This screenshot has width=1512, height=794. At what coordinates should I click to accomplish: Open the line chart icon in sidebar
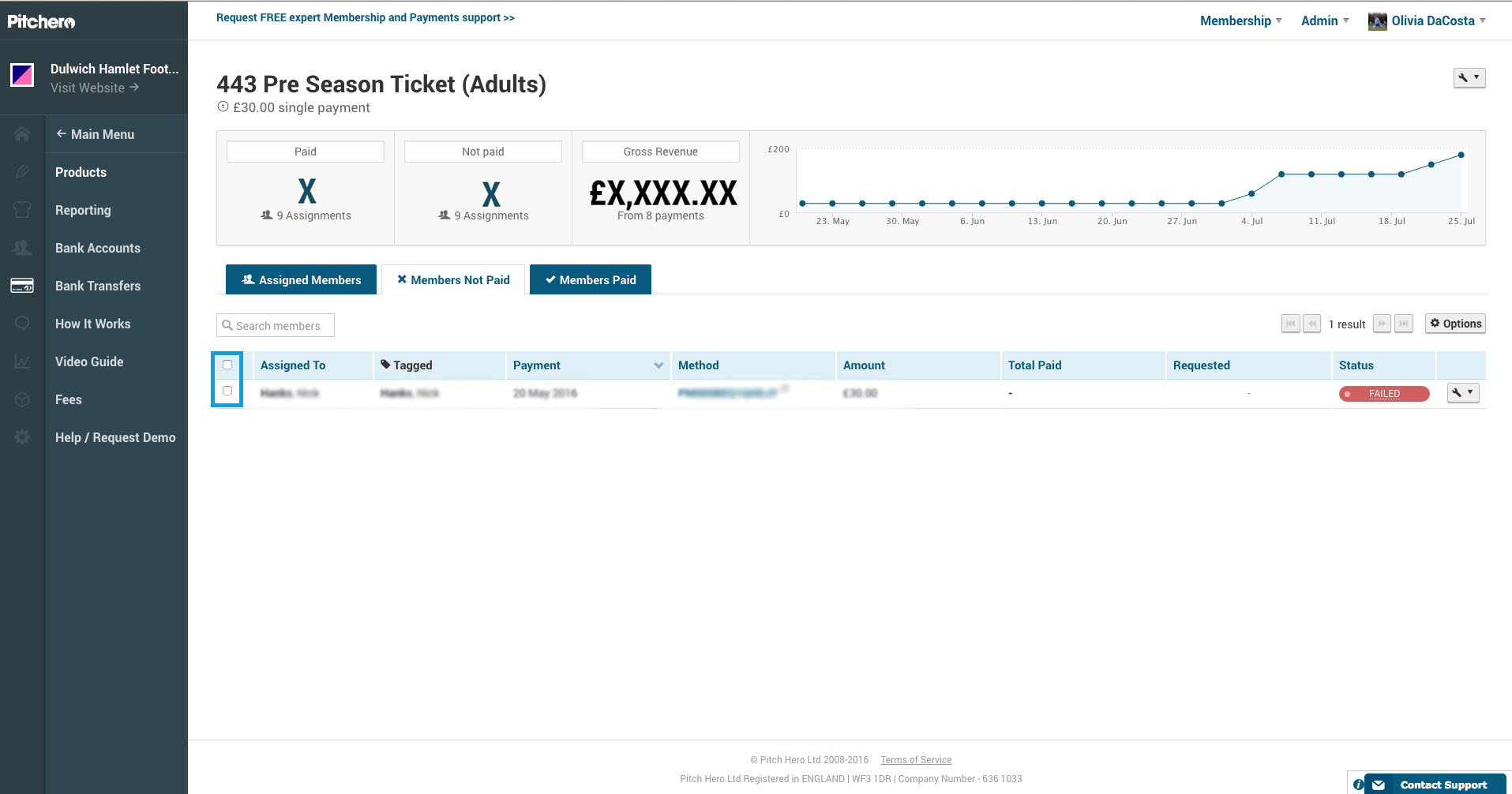[x=22, y=361]
